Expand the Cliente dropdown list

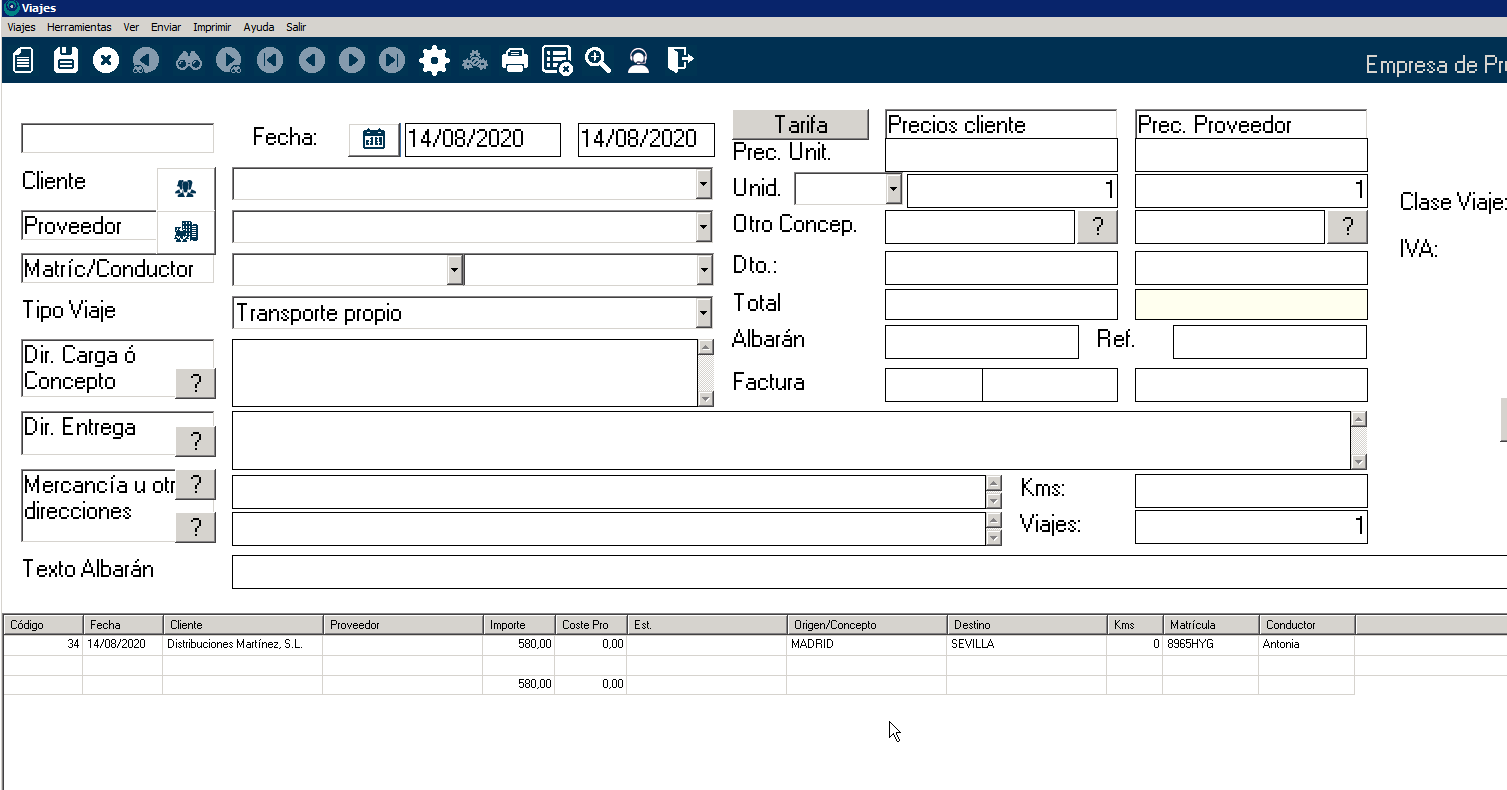click(x=704, y=184)
